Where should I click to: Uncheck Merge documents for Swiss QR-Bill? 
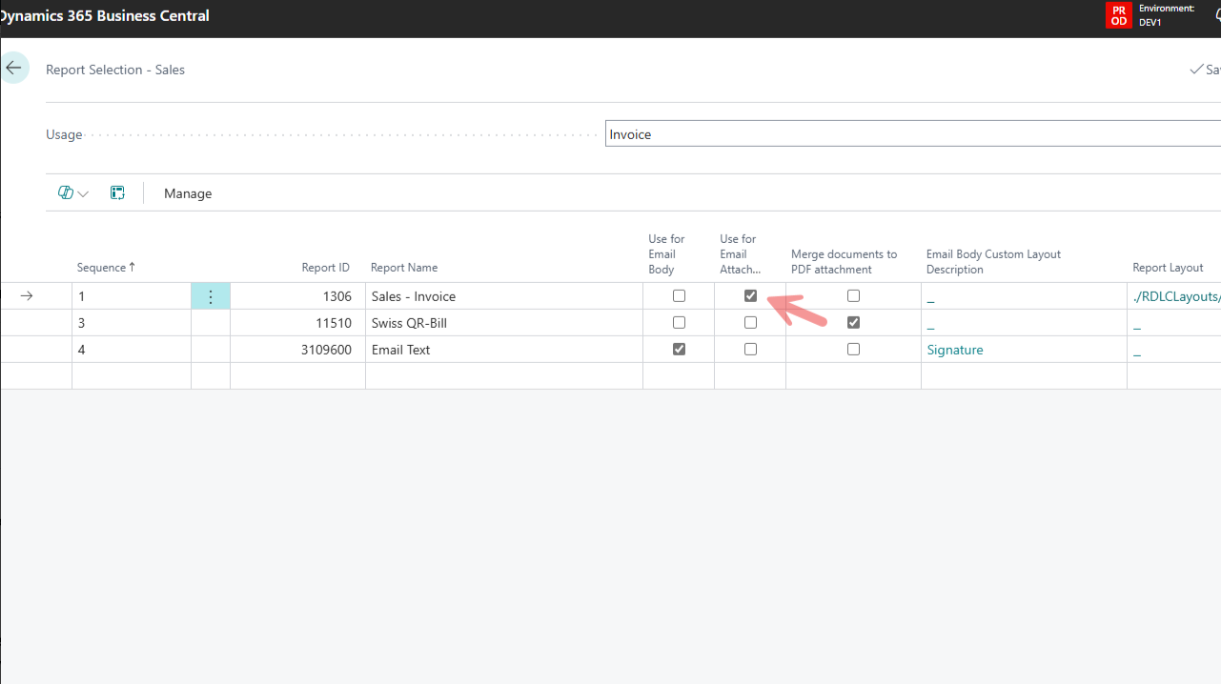point(853,323)
